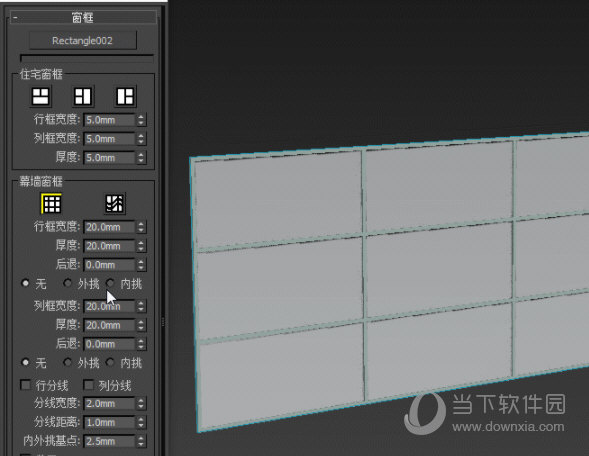Adjust 后退 spinner below 幕墙 列框宽度
This screenshot has height=456, width=589.
[x=141, y=344]
